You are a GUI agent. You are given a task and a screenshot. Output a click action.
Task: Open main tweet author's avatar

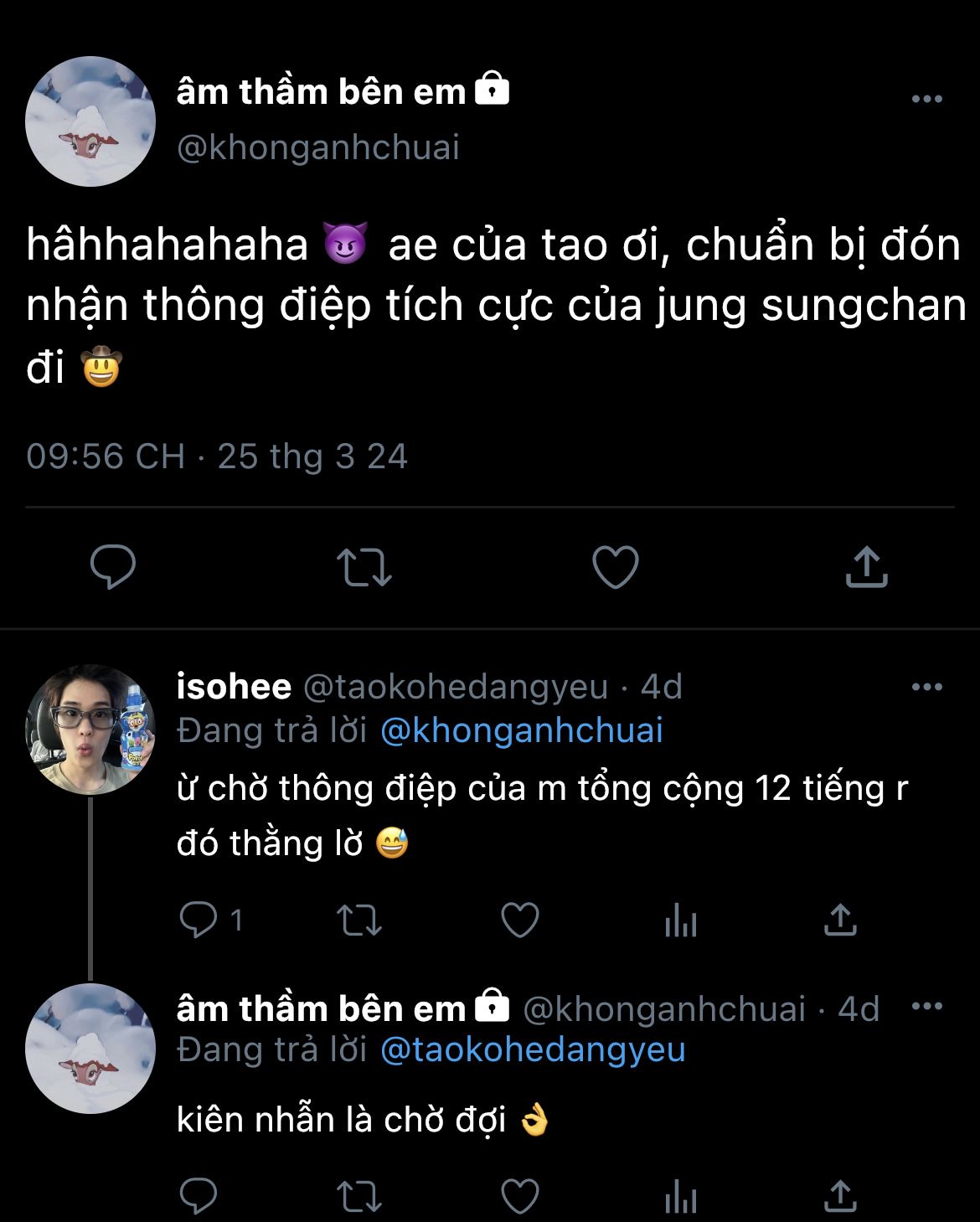point(90,121)
